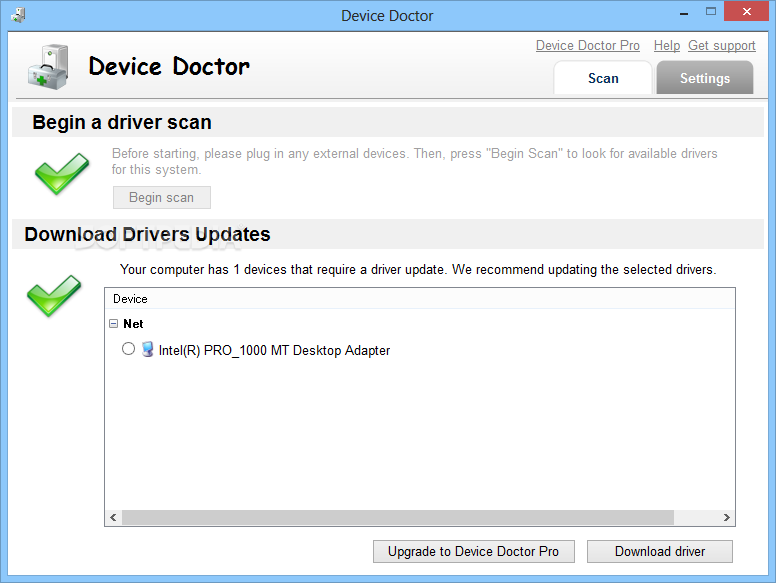
Task: Click the Device Doctor title bar icon
Action: 19,15
